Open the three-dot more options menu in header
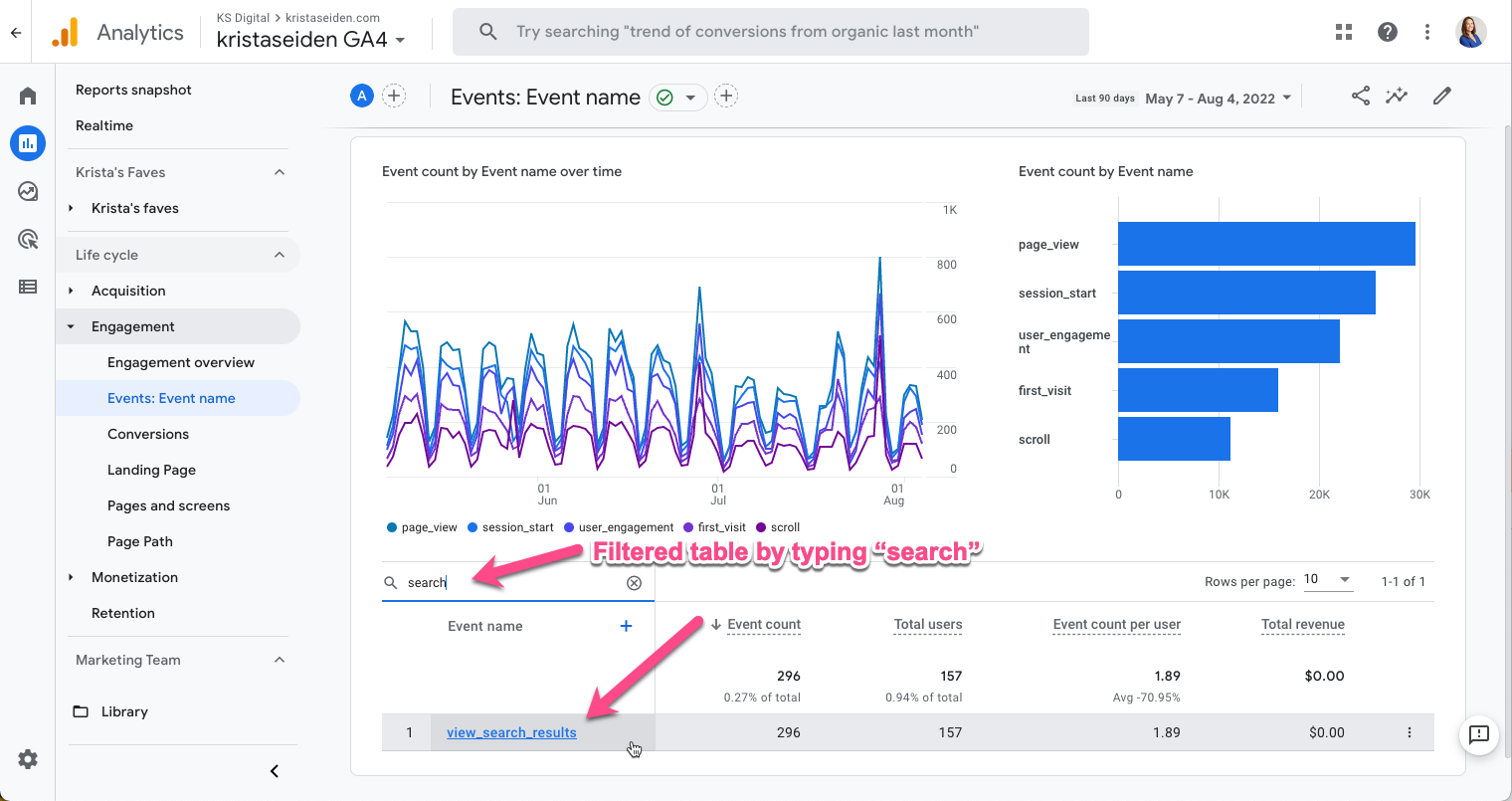The height and width of the screenshot is (801, 1512). 1427,32
